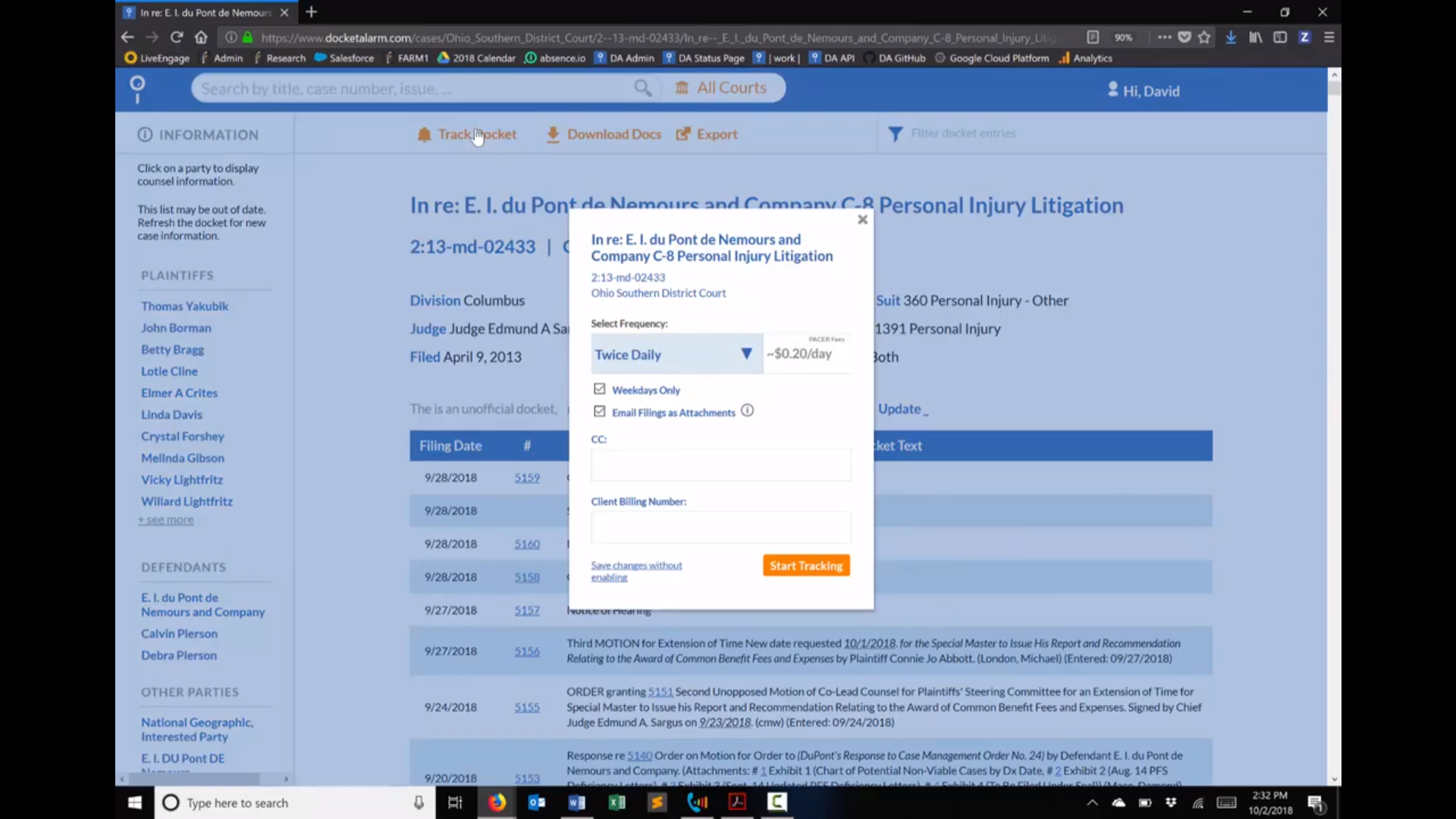Click the Download Docs arrow icon
Image resolution: width=1456 pixels, height=819 pixels.
click(x=553, y=135)
